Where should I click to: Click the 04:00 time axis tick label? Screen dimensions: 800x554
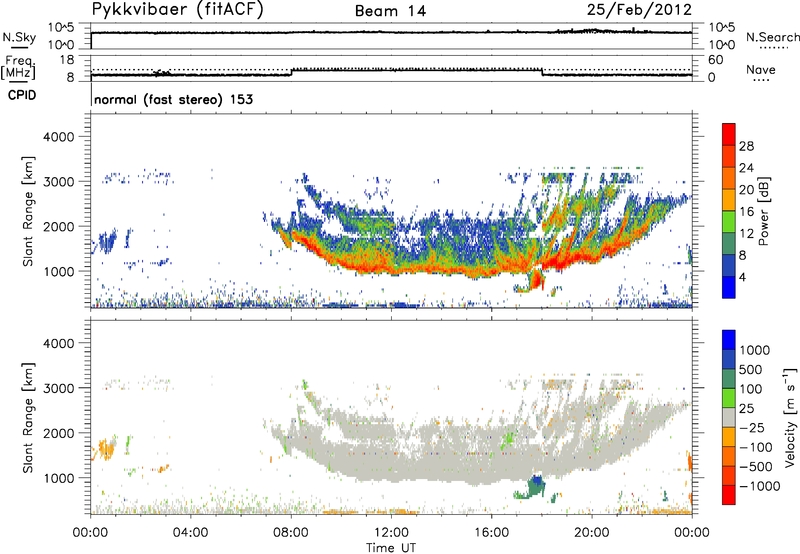pos(191,533)
